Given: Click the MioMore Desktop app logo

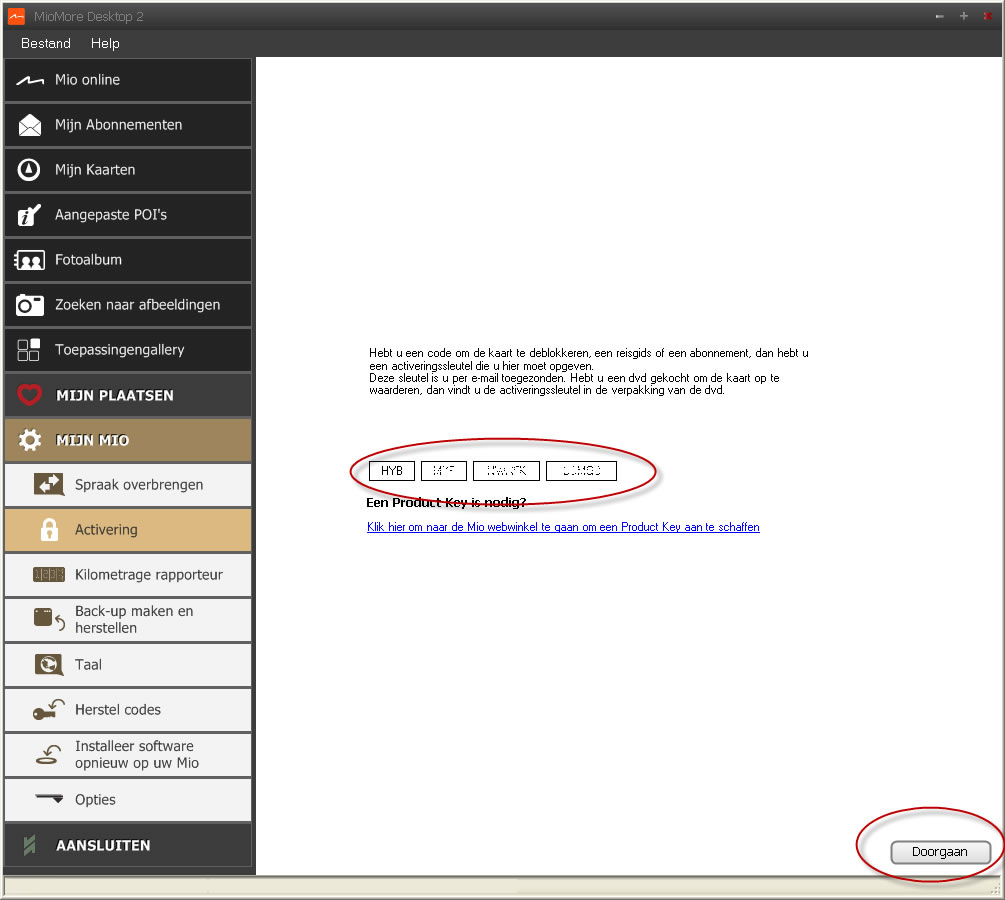Looking at the screenshot, I should 17,16.
